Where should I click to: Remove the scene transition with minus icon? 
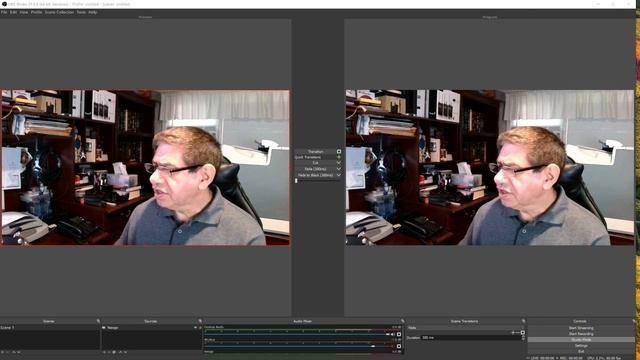click(518, 333)
